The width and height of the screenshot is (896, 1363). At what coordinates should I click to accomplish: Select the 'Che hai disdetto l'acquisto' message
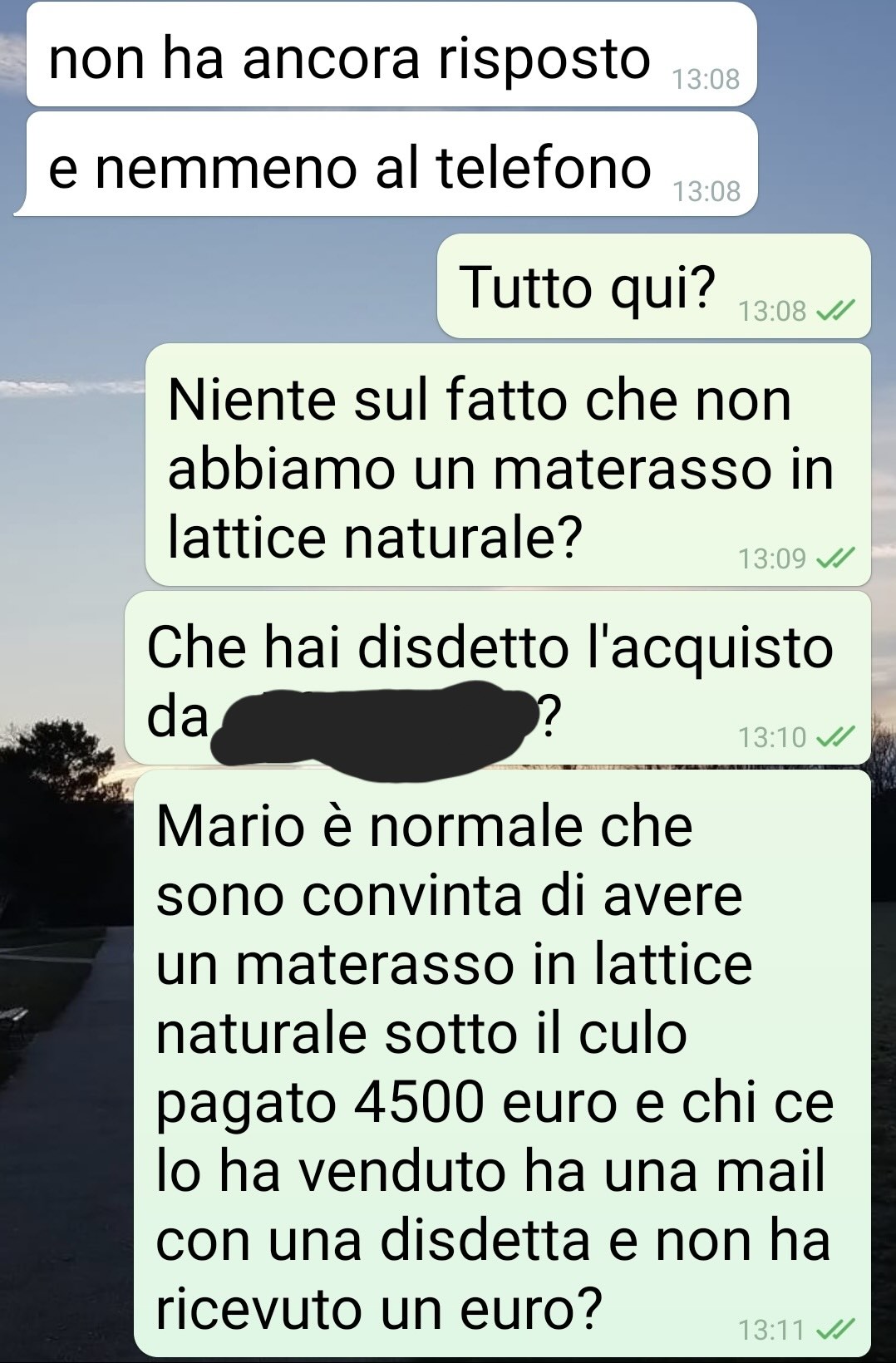click(498, 677)
